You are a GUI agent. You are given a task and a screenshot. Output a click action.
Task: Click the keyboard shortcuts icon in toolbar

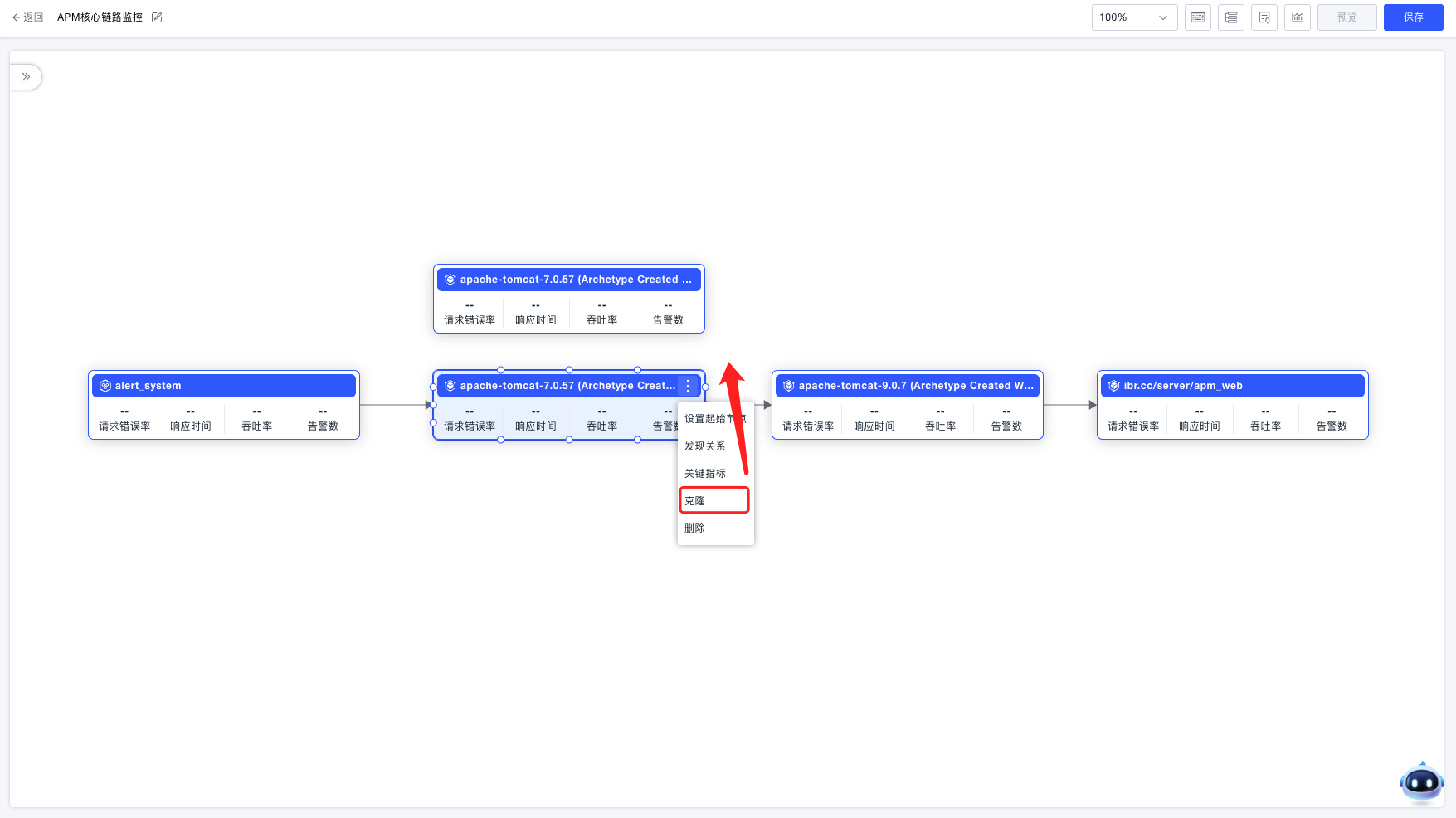click(x=1197, y=17)
